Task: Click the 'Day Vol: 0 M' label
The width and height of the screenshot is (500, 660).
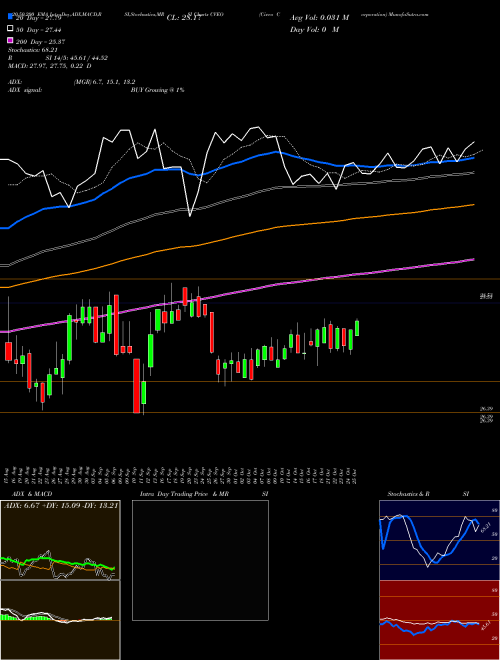Action: point(315,29)
